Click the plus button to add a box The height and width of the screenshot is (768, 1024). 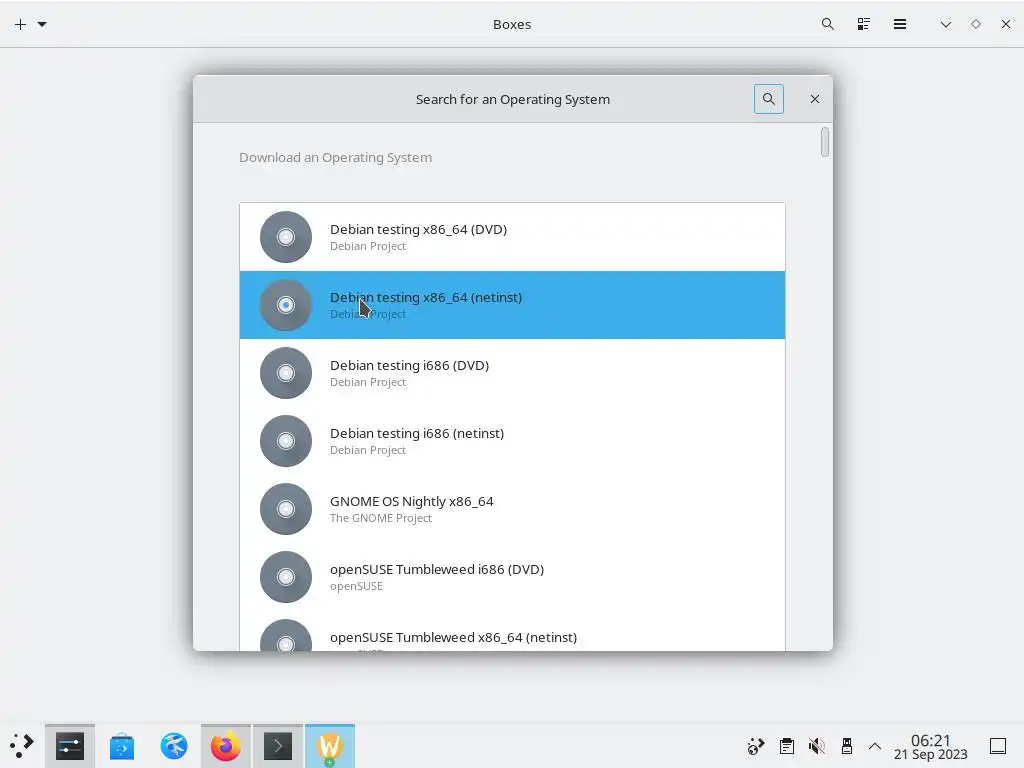(20, 24)
